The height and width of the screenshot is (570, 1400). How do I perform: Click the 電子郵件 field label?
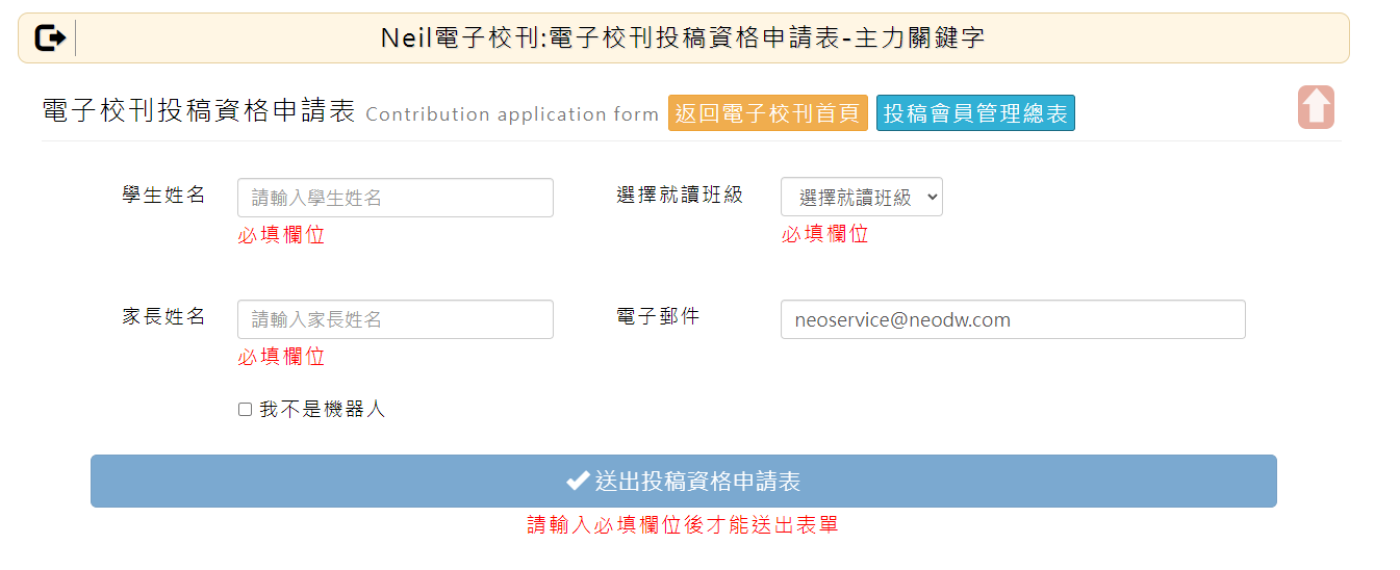(658, 317)
